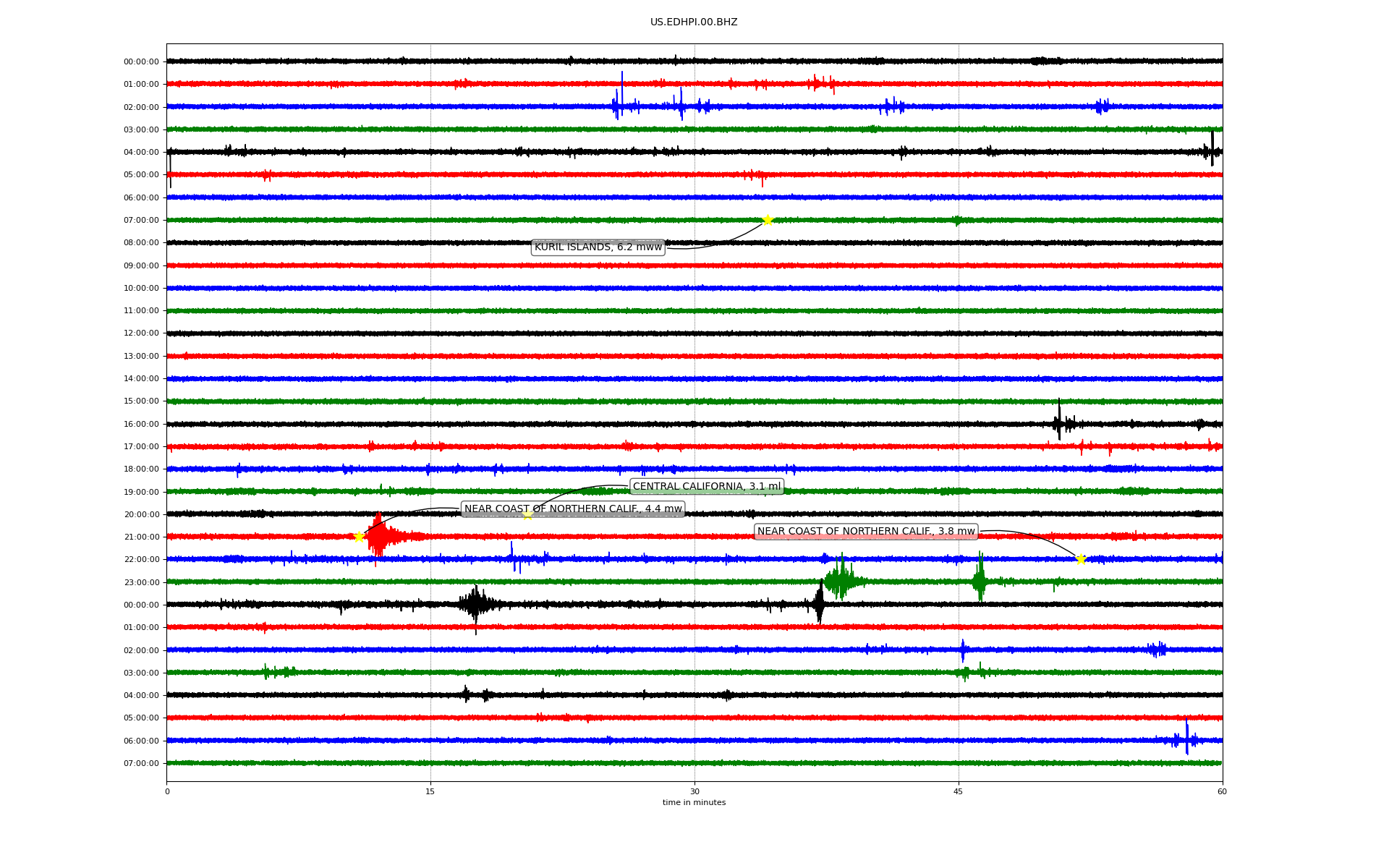Click the yellow star before the large red burst
This screenshot has height=868, width=1389.
[x=359, y=537]
